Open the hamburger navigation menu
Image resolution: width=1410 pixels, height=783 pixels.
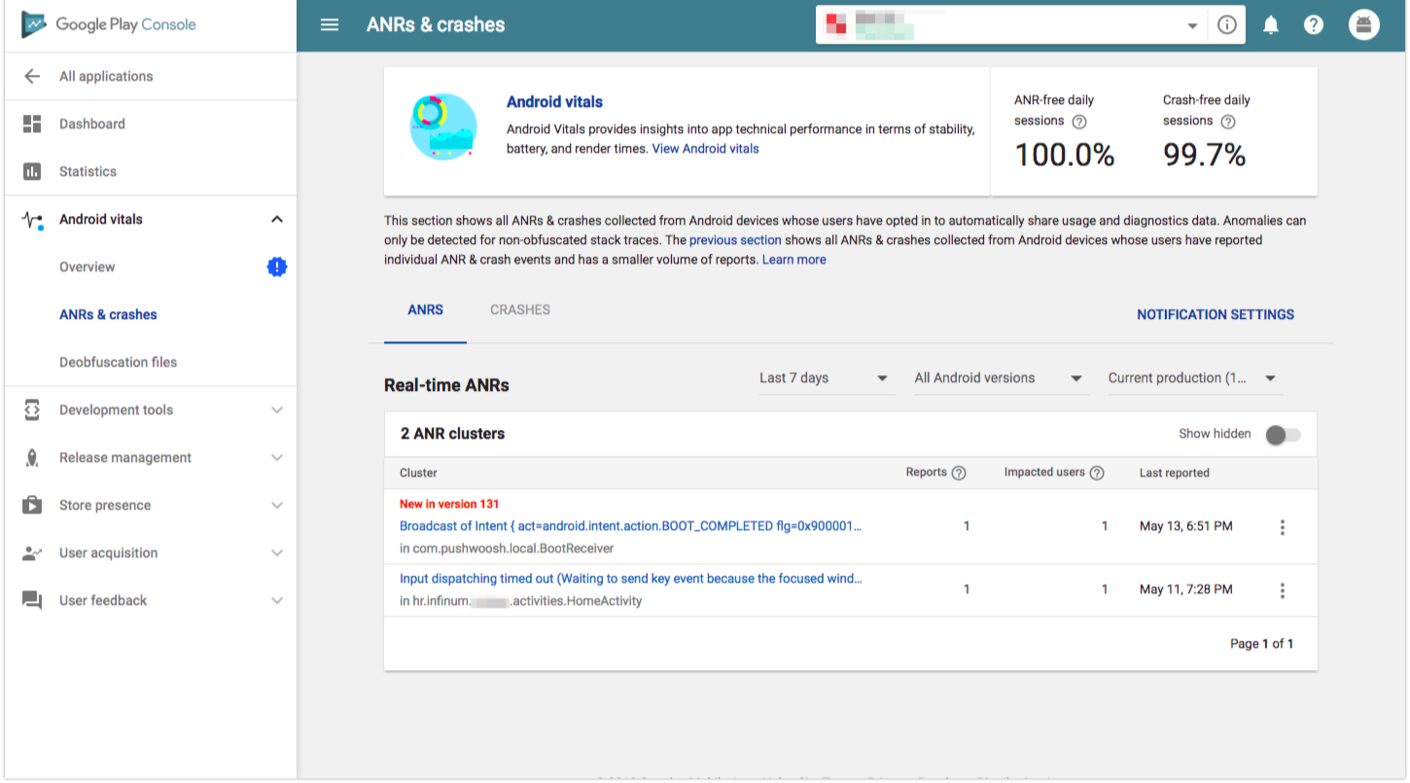[329, 25]
